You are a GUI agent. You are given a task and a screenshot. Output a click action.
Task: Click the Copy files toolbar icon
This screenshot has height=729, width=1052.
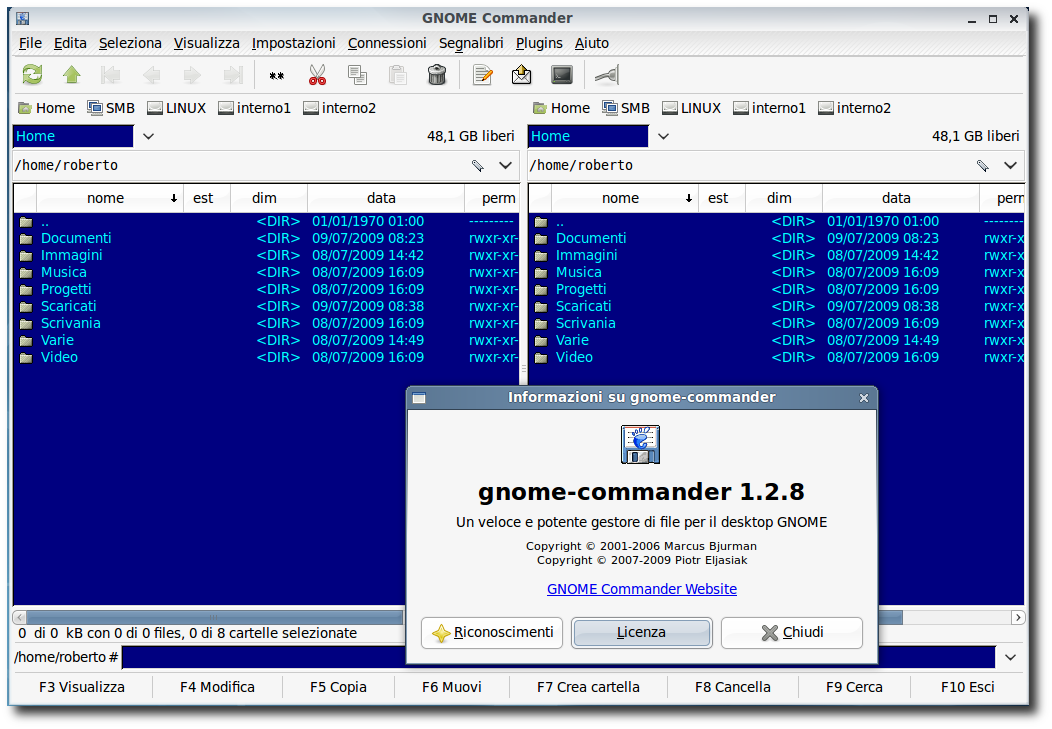pos(358,74)
